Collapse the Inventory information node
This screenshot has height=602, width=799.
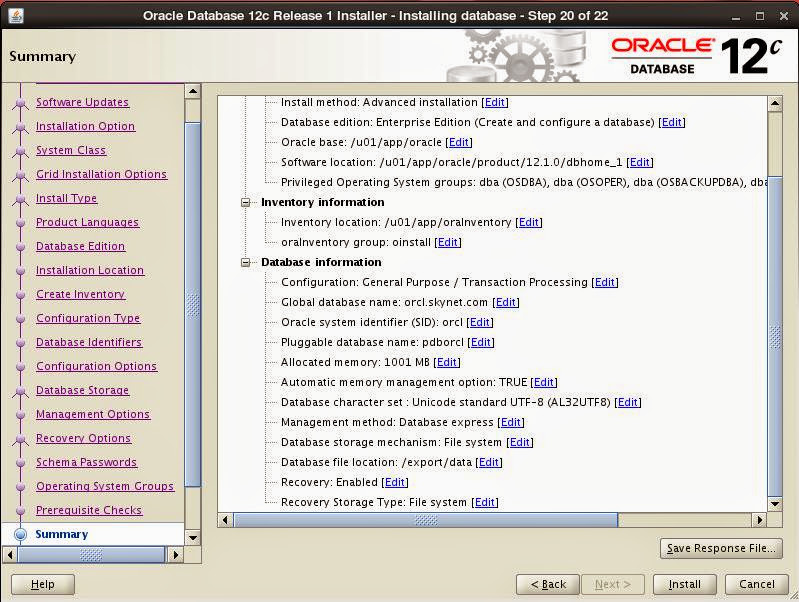[246, 202]
